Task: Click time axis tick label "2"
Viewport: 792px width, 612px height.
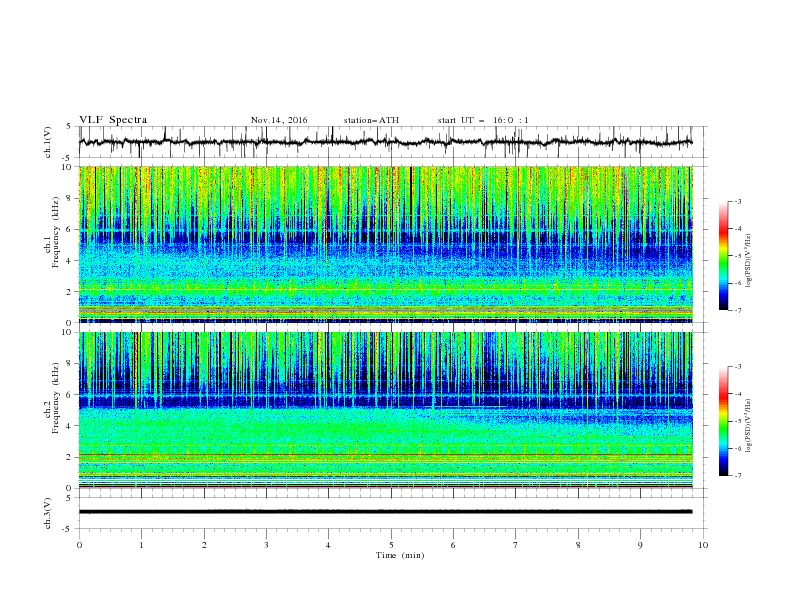Action: coord(204,545)
